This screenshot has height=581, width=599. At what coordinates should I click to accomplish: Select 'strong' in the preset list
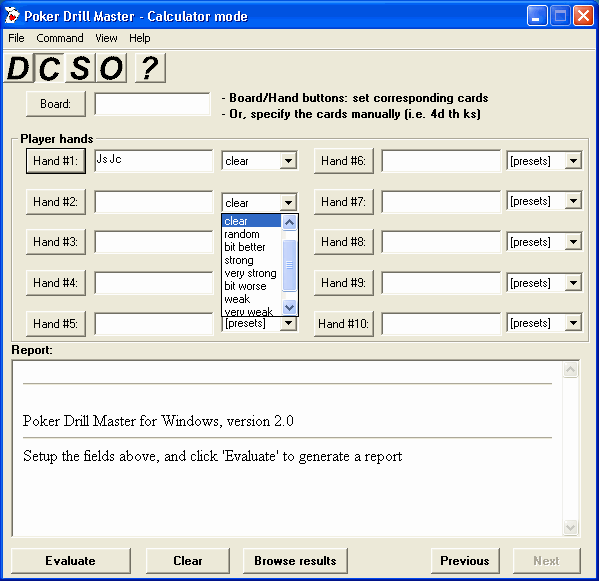[252, 260]
